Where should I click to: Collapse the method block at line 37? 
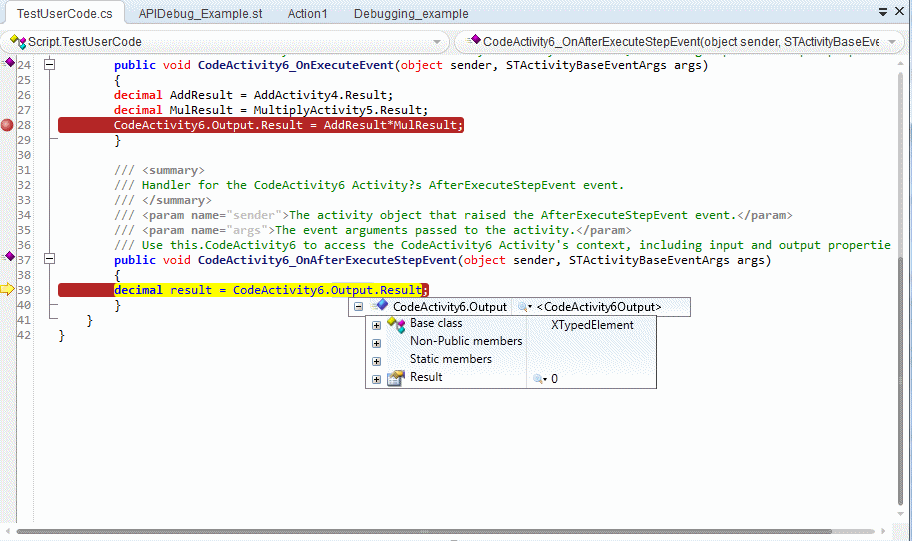48,260
